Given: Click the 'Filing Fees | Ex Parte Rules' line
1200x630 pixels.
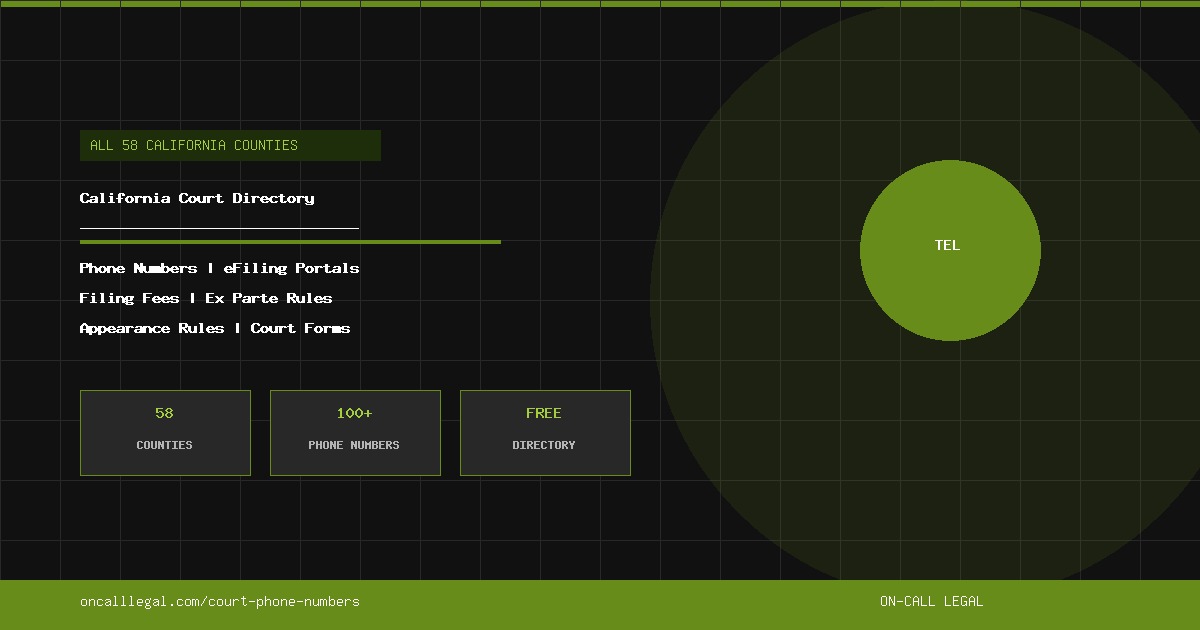Looking at the screenshot, I should (x=206, y=298).
